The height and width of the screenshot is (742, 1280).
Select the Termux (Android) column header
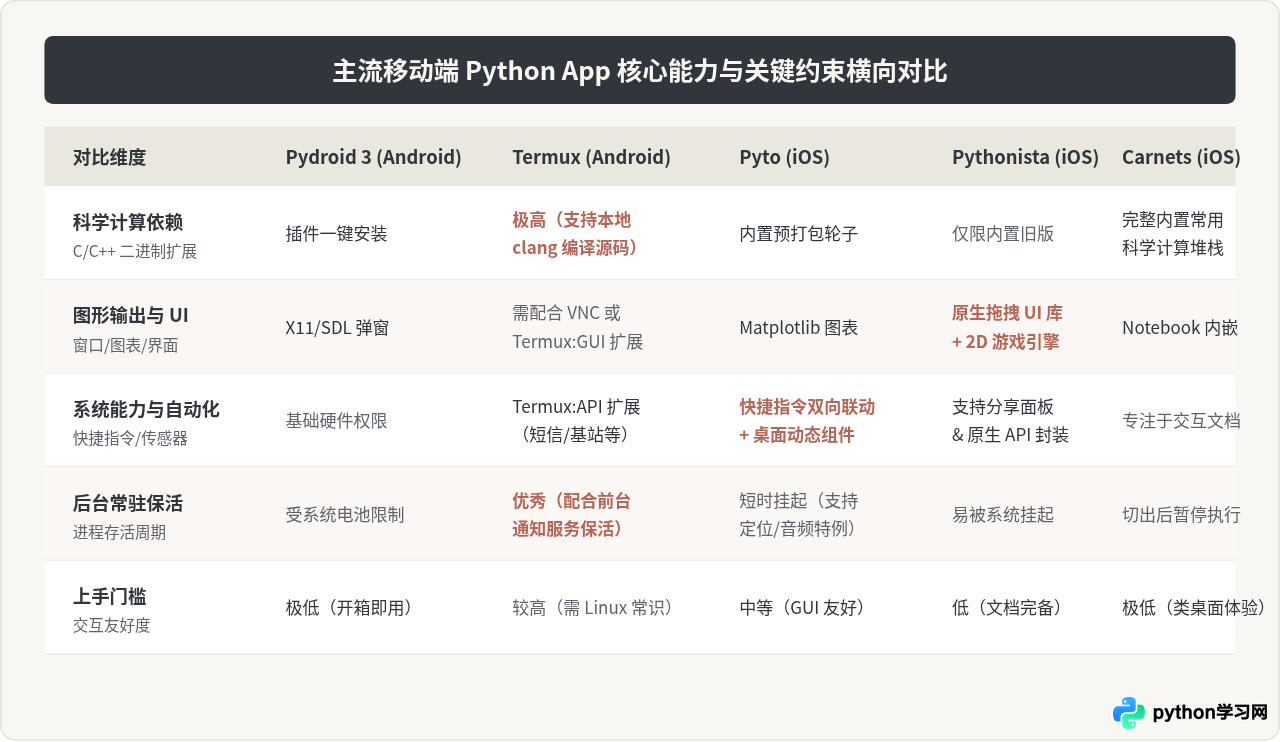[x=591, y=157]
